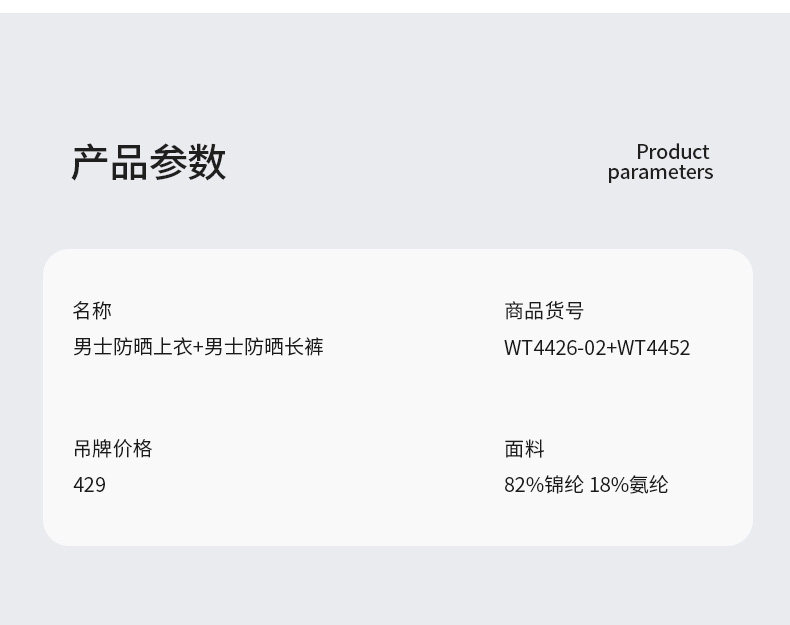Select the 吊牌价格 label
This screenshot has height=625, width=790.
pos(113,448)
